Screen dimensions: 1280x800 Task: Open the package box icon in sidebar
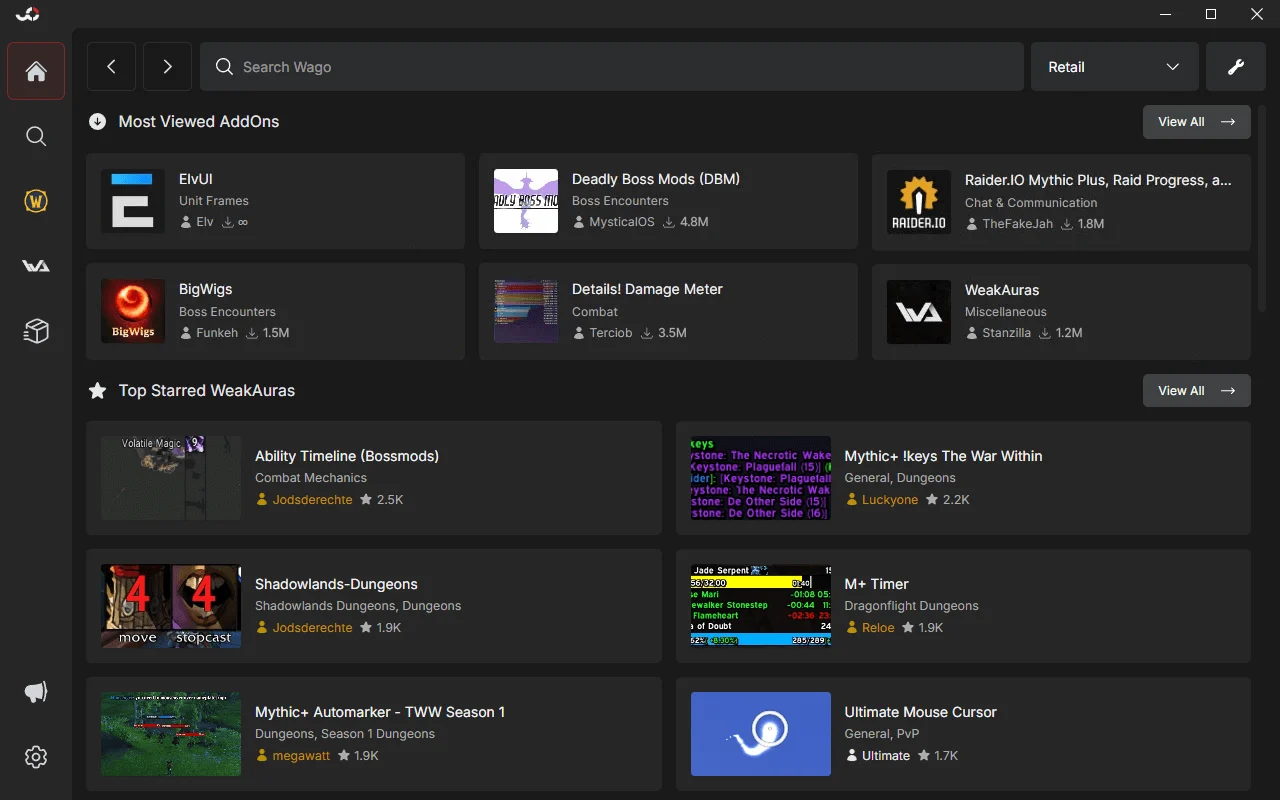click(x=36, y=331)
